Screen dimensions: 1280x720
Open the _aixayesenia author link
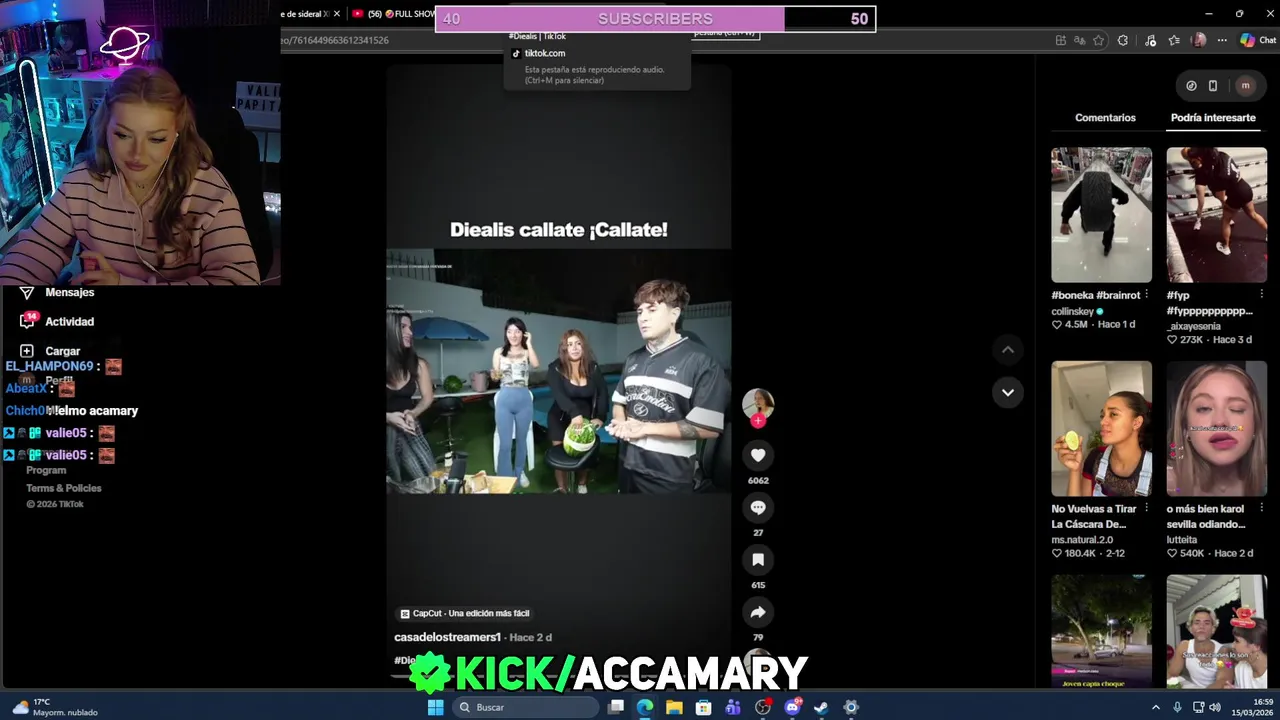(x=1194, y=326)
